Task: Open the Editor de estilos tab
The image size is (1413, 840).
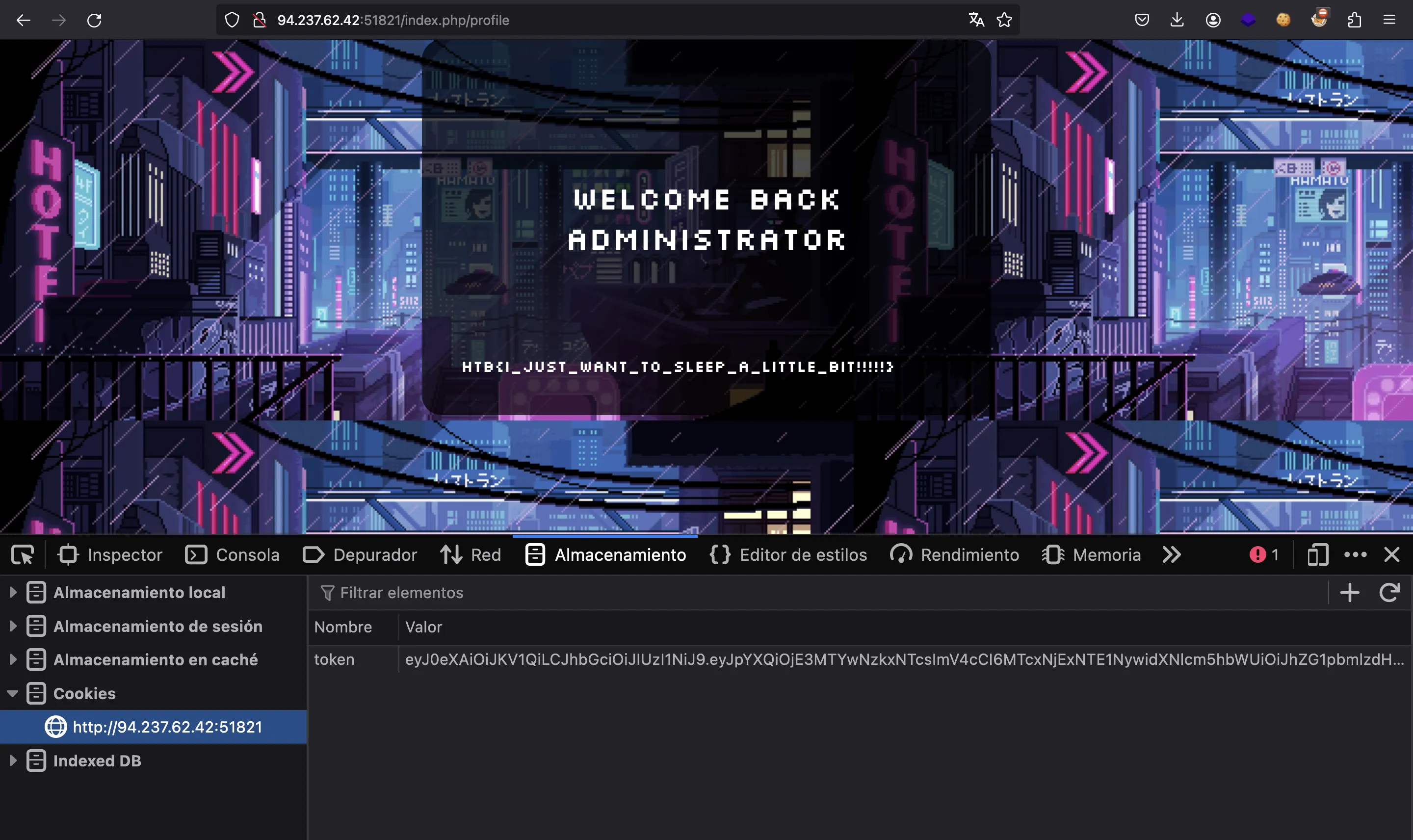Action: (x=788, y=555)
